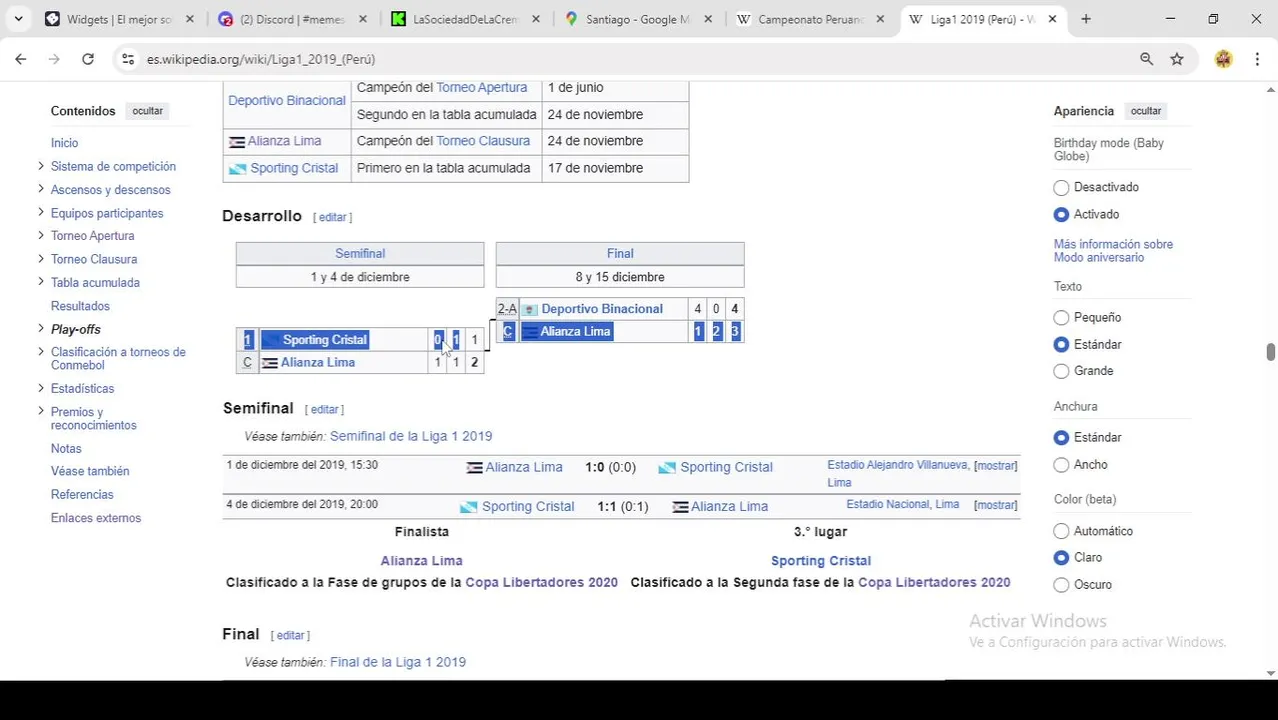This screenshot has height=720, width=1278.
Task: Click Sporting Cristal flag icon in clasificados table
Action: coord(237,169)
